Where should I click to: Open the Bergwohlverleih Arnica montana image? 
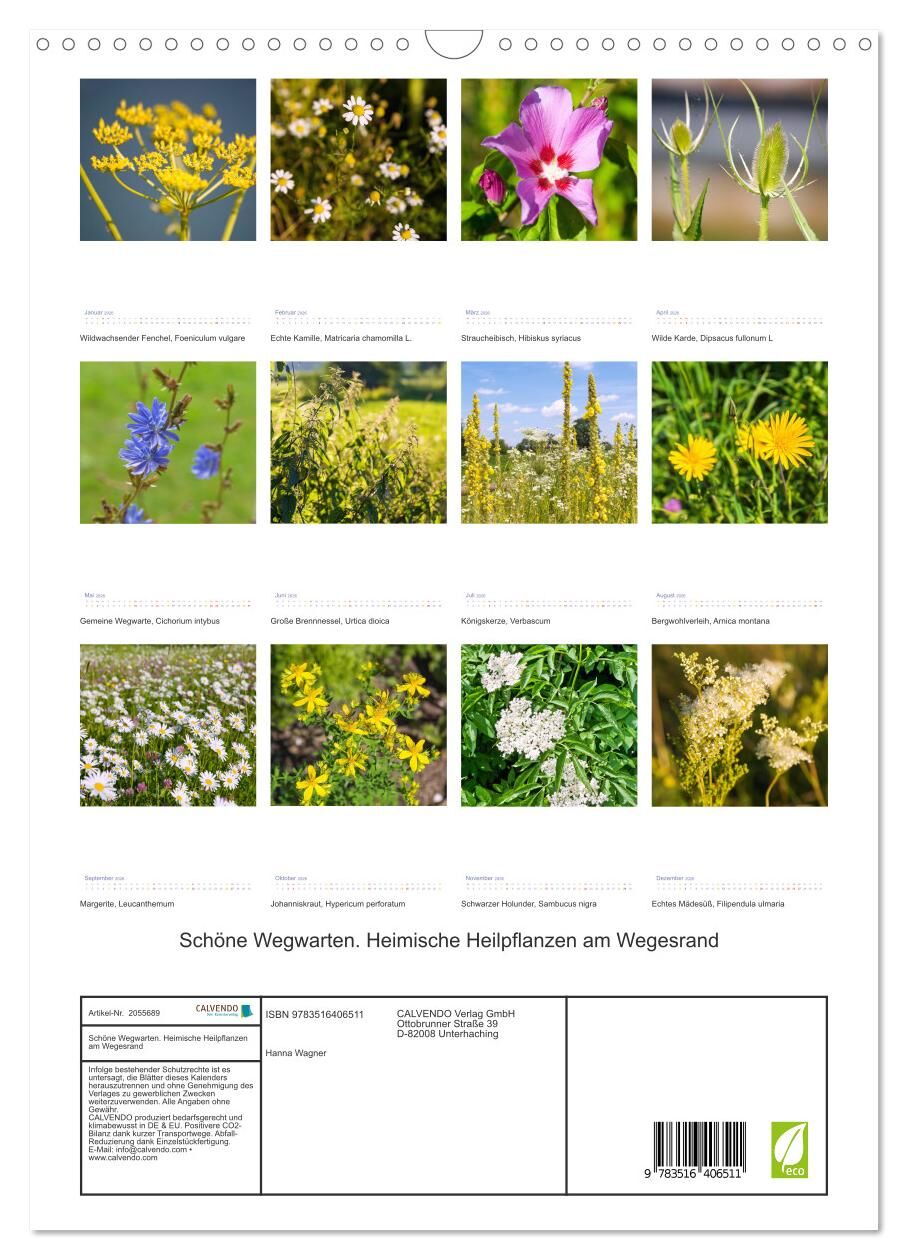coord(739,442)
